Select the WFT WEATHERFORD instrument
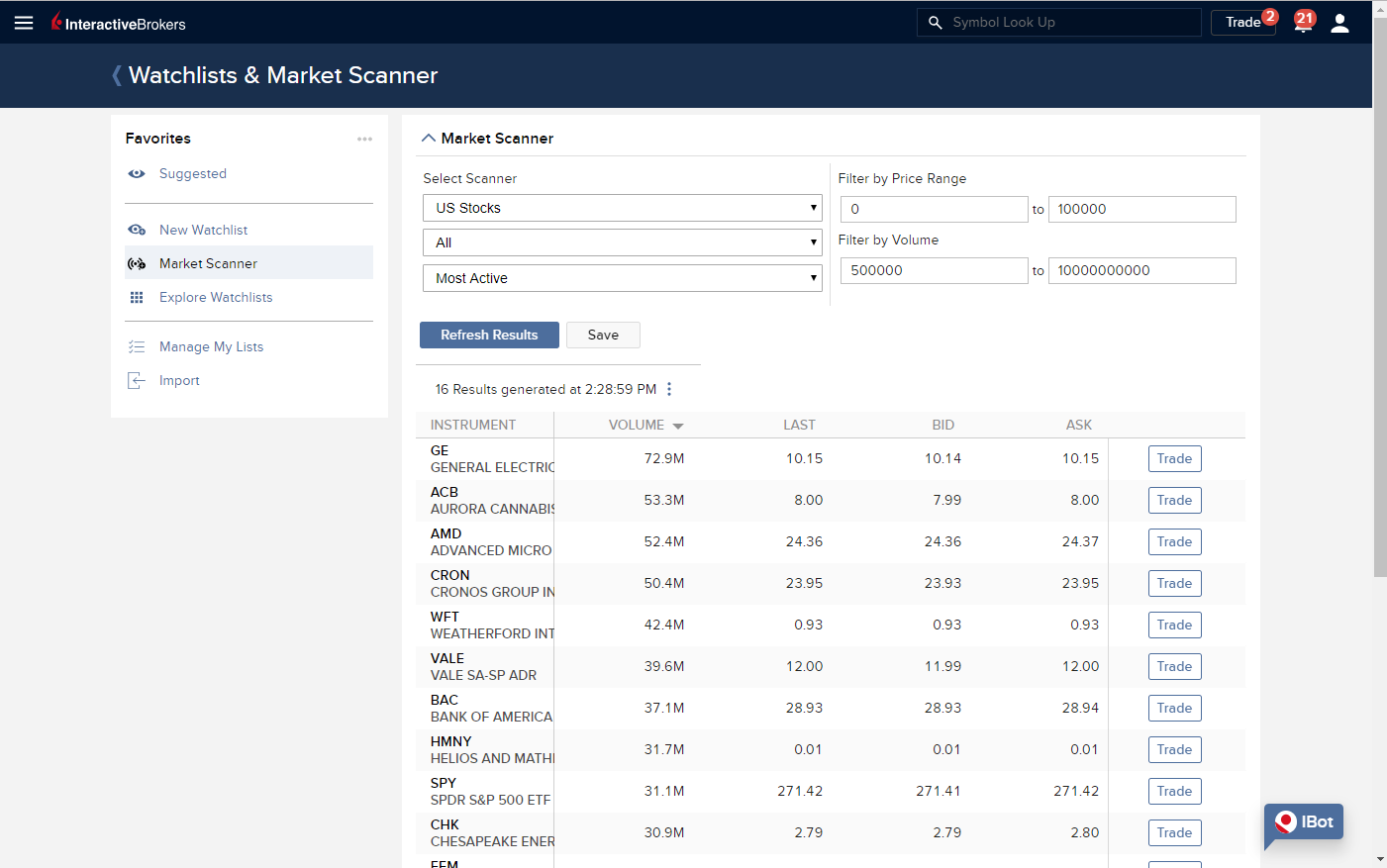1387x868 pixels. click(x=491, y=626)
